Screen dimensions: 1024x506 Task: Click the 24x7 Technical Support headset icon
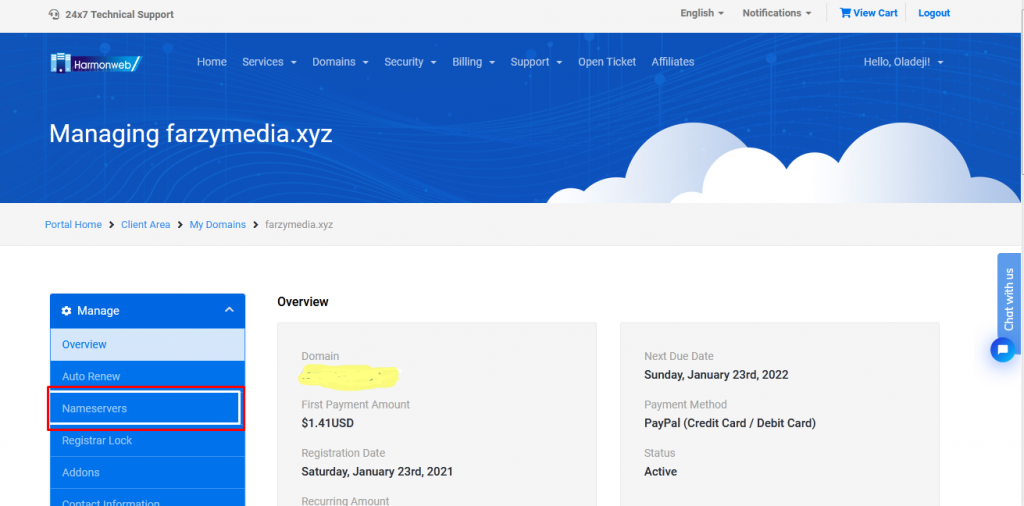[54, 14]
